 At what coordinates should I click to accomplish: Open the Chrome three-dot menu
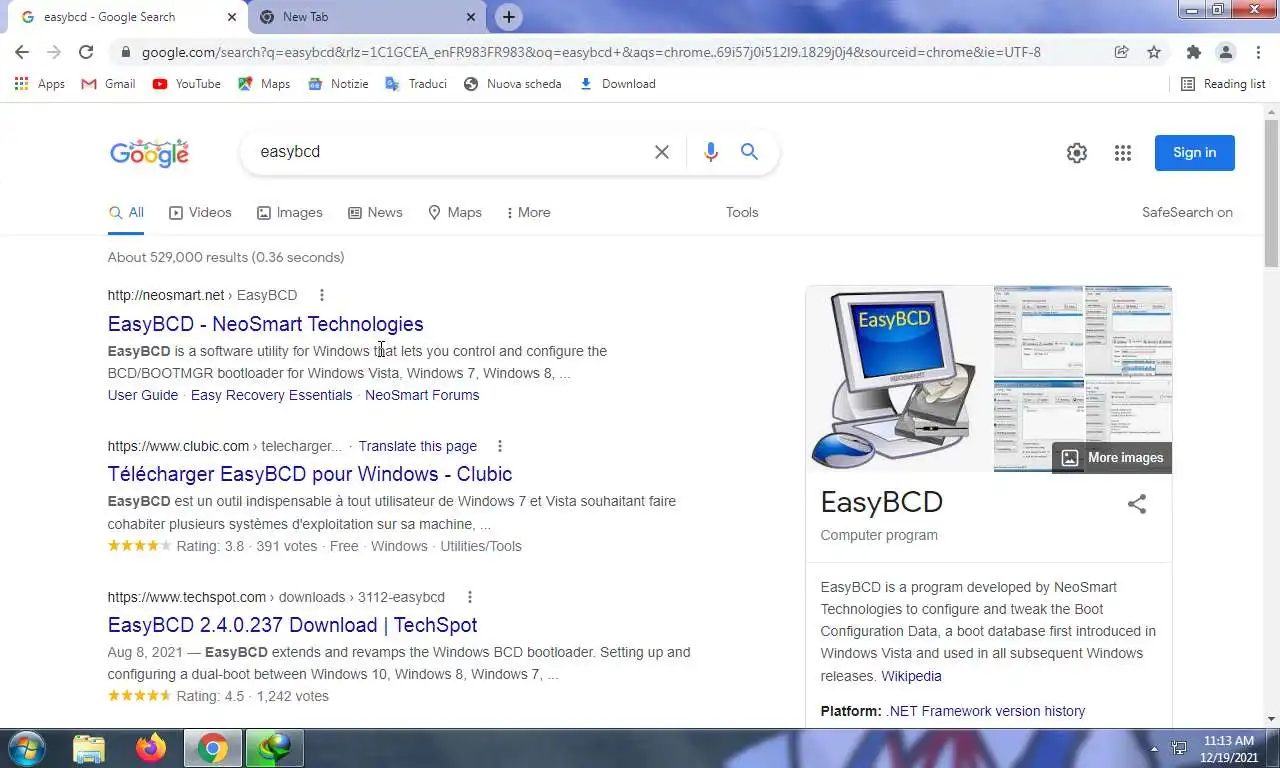pos(1258,52)
